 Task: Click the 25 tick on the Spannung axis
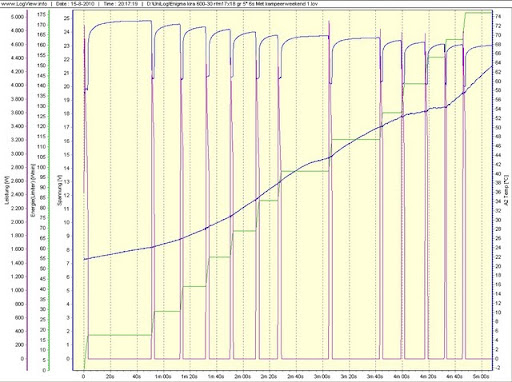click(x=66, y=18)
